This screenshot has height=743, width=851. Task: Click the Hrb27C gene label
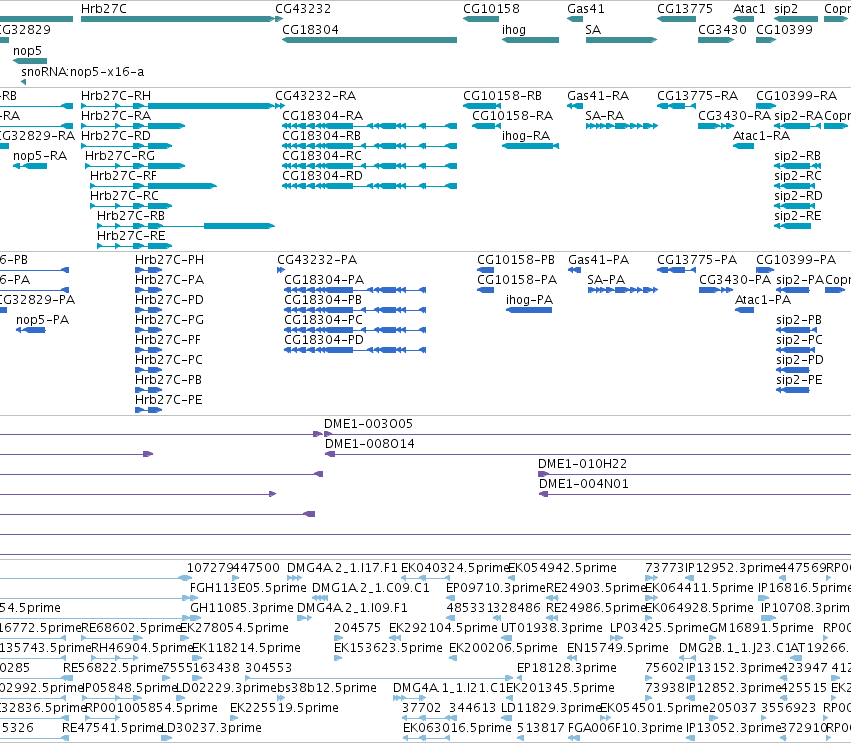click(x=104, y=9)
